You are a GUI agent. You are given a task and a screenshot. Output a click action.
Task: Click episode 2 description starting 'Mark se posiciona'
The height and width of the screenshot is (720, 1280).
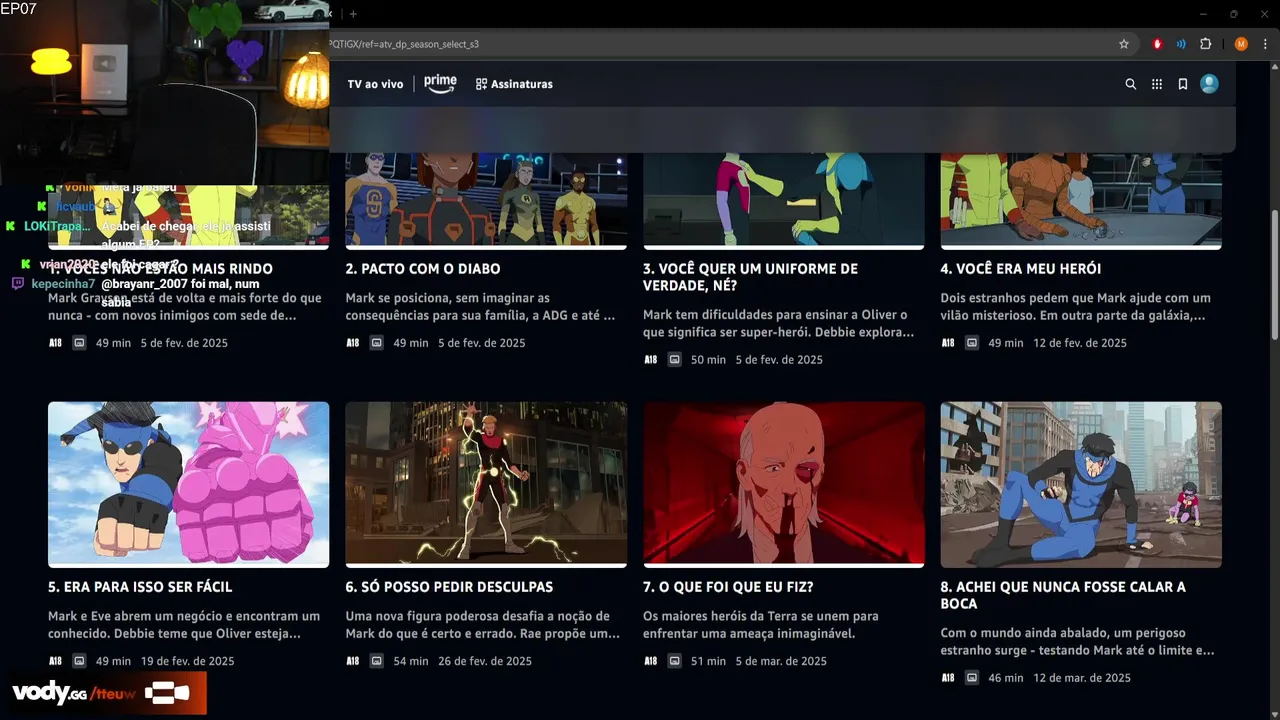coord(481,307)
